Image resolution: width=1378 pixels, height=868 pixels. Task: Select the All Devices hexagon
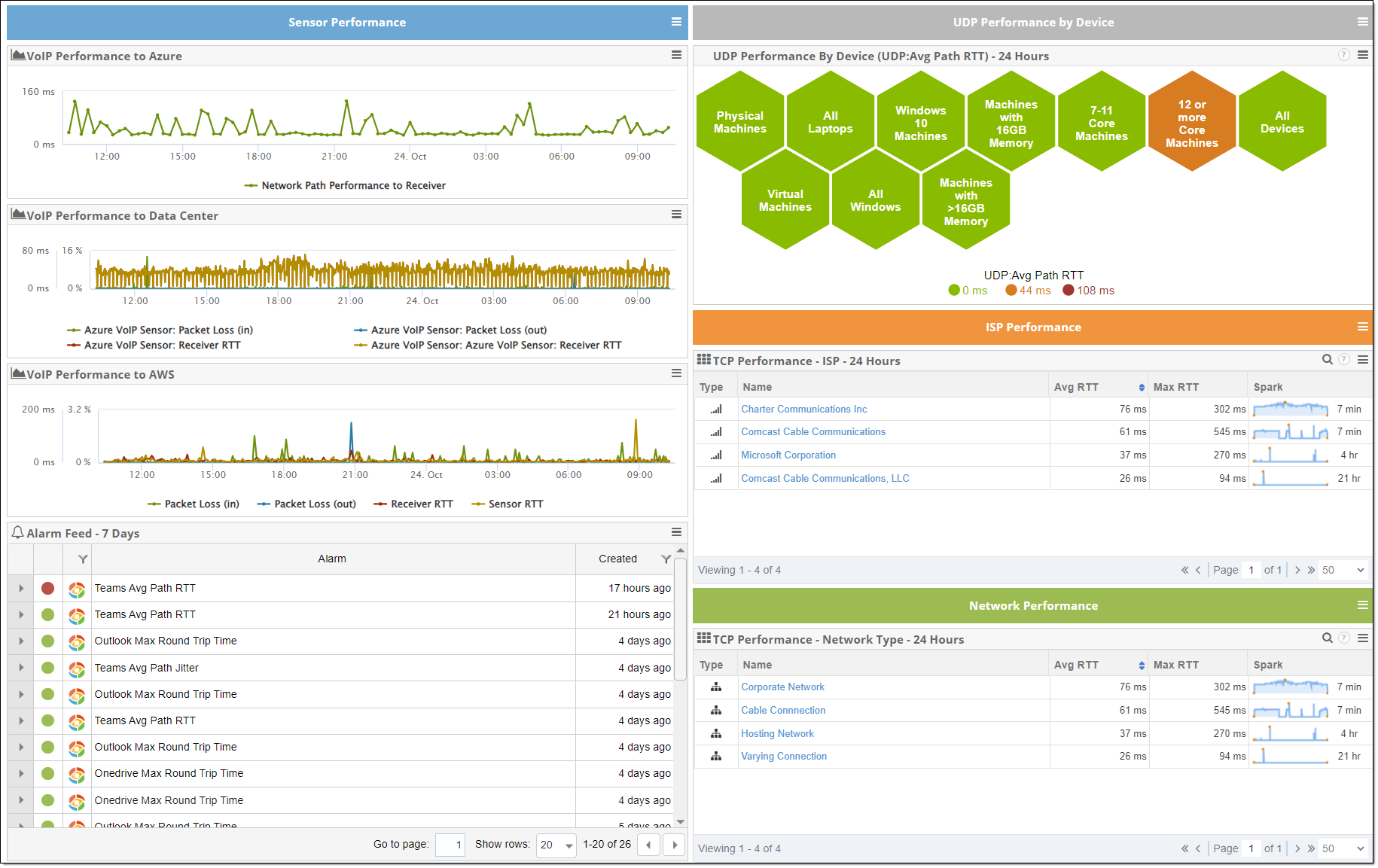(x=1282, y=121)
